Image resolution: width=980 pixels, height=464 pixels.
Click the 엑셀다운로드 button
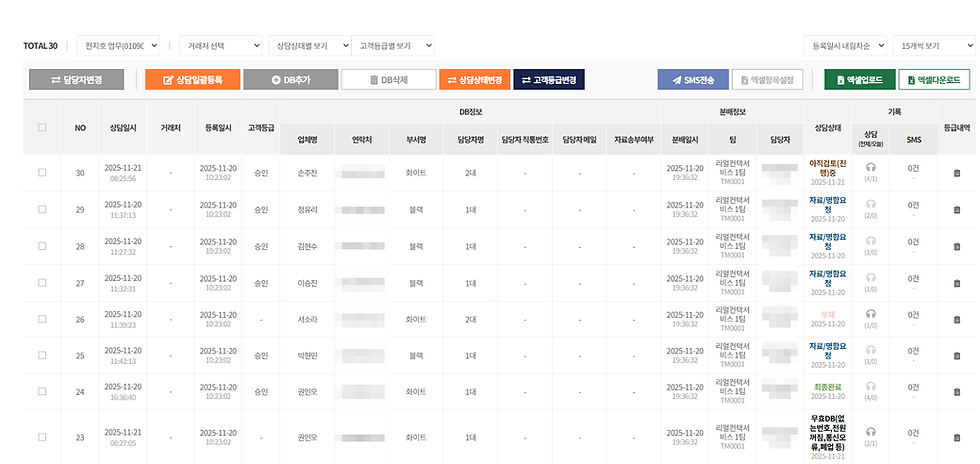(x=934, y=79)
